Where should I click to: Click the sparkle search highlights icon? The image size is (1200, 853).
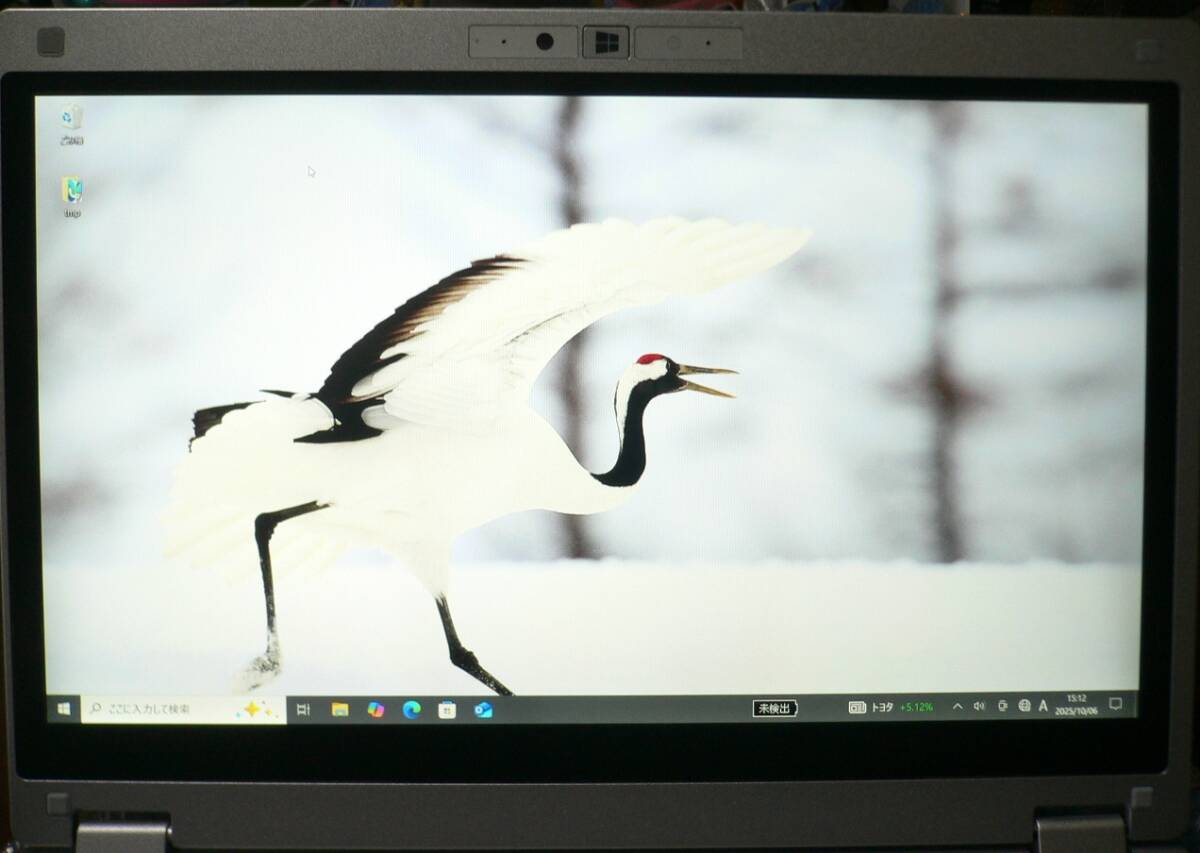tap(257, 708)
